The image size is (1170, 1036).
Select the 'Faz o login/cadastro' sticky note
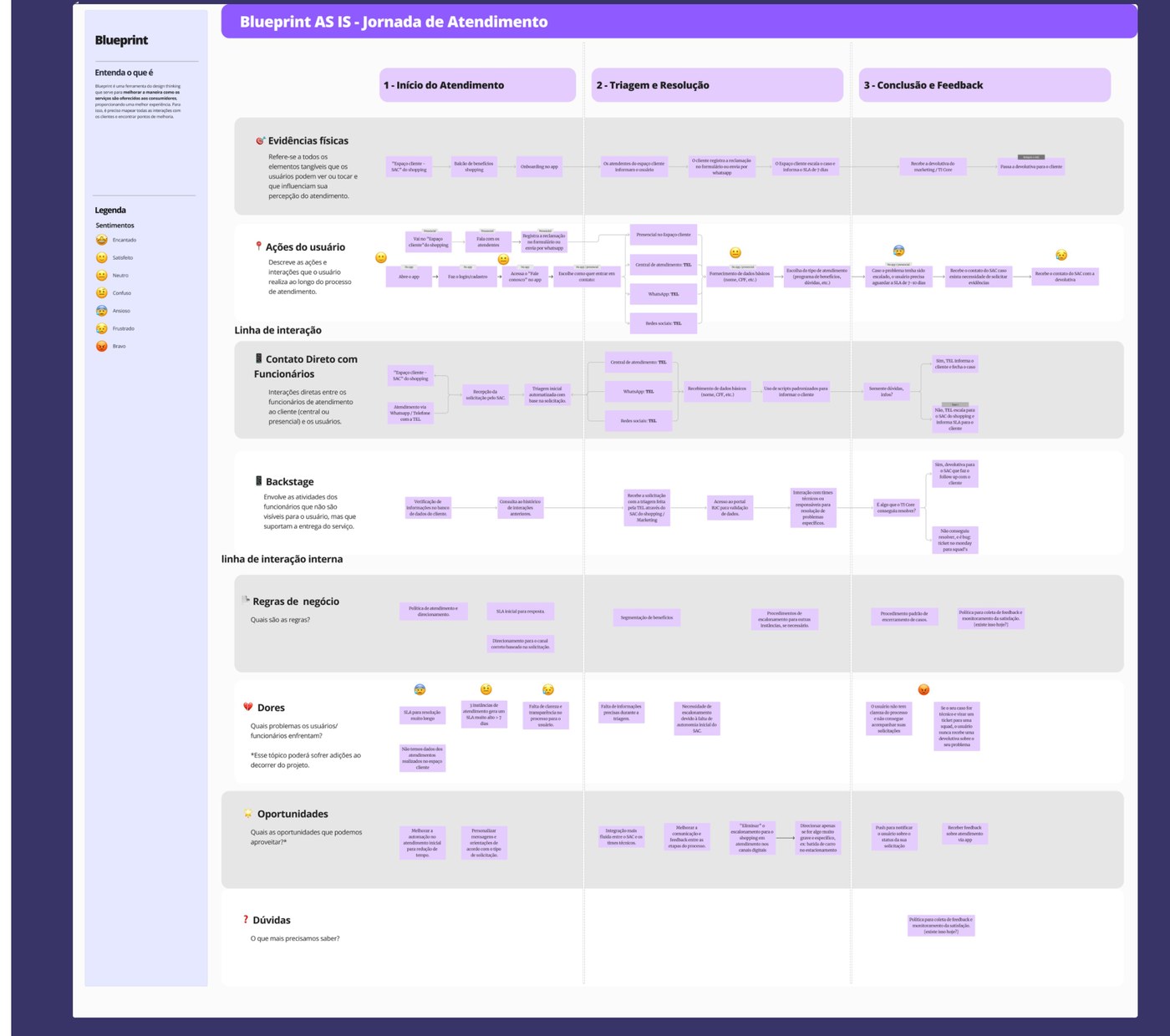point(468,277)
